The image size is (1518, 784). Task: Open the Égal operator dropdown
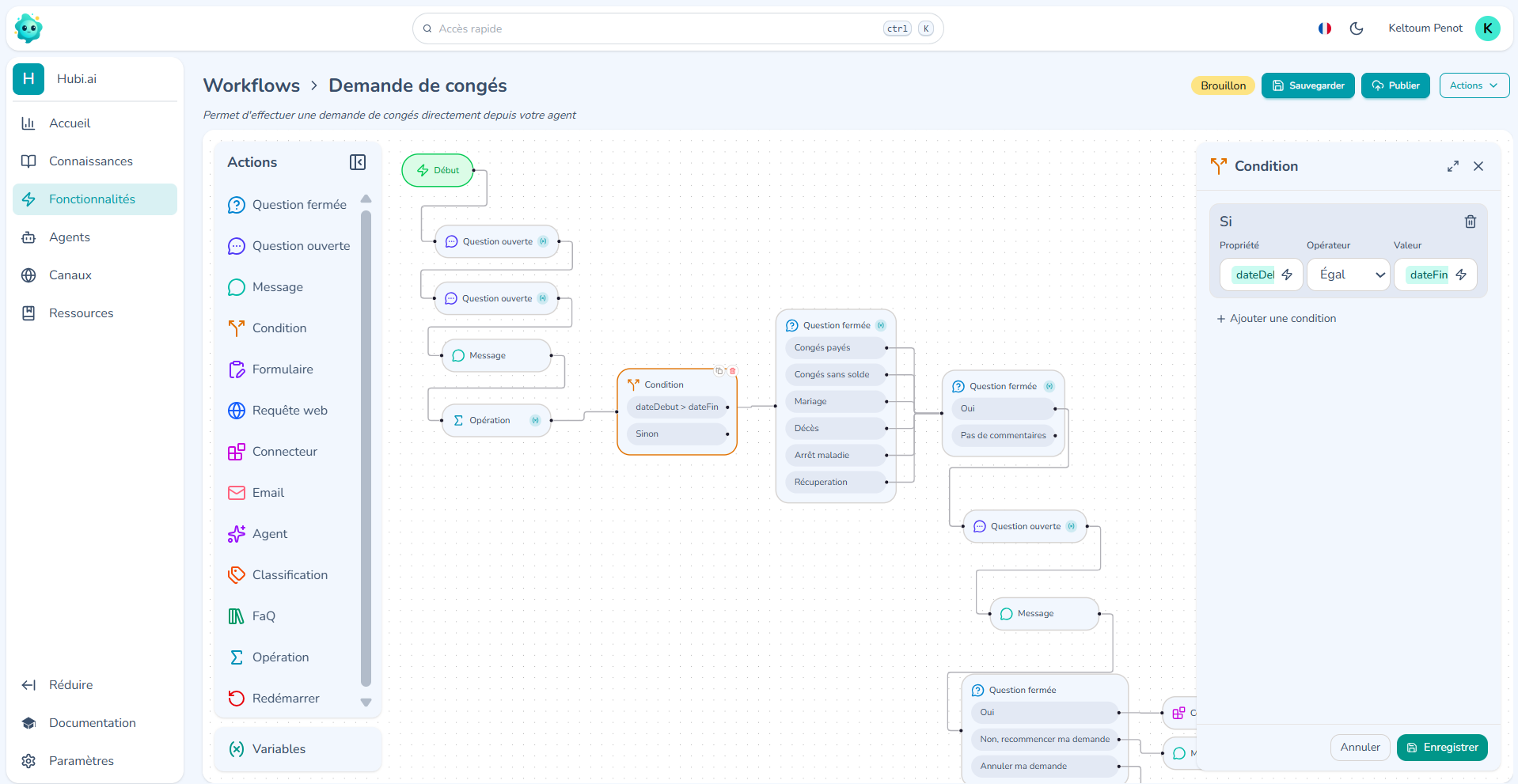coord(1349,275)
